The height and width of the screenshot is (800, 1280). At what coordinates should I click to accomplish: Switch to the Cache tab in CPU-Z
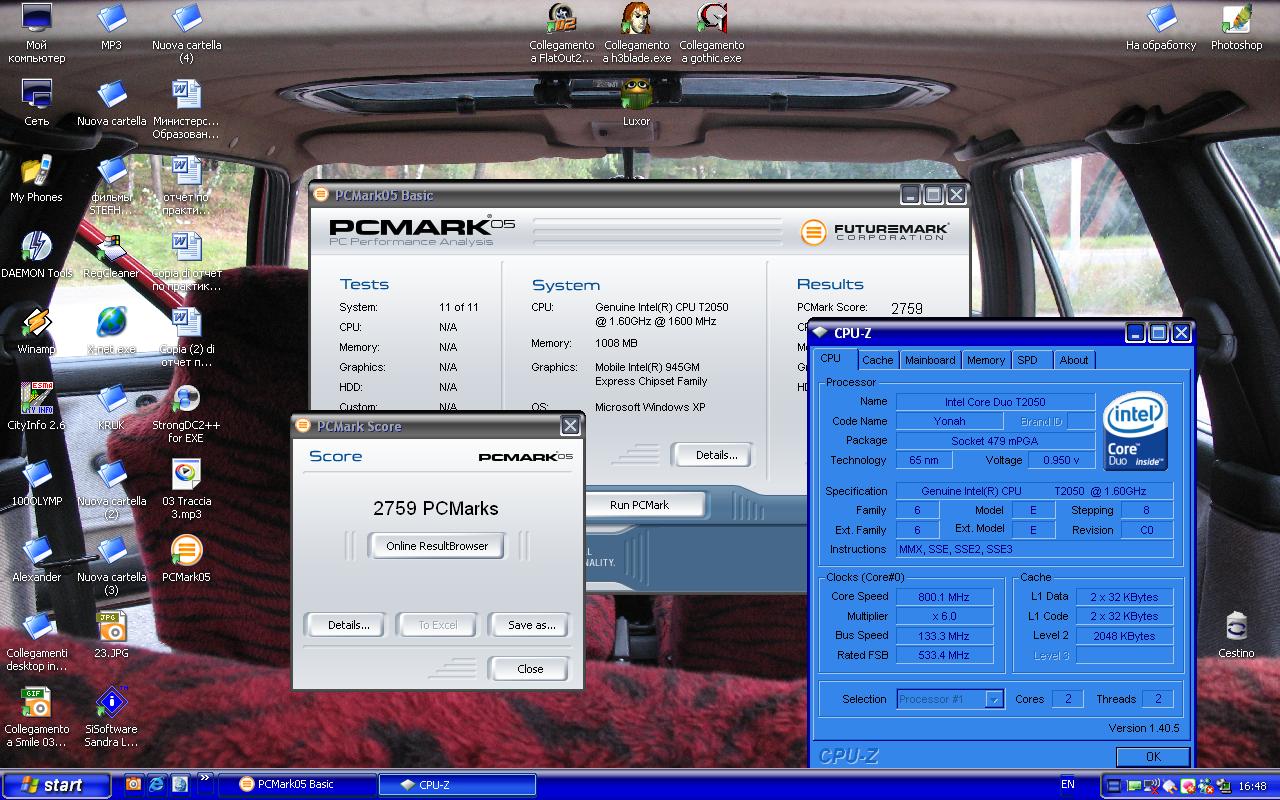pyautogui.click(x=877, y=360)
